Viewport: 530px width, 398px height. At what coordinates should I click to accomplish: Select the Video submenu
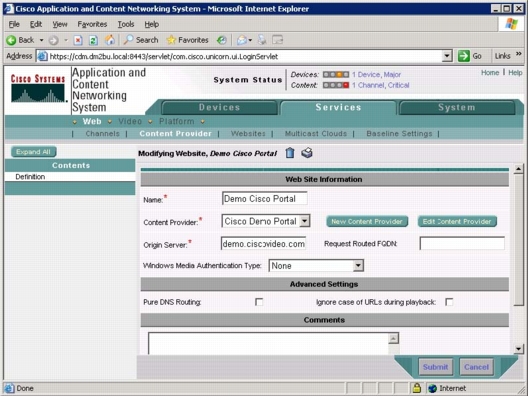click(130, 121)
